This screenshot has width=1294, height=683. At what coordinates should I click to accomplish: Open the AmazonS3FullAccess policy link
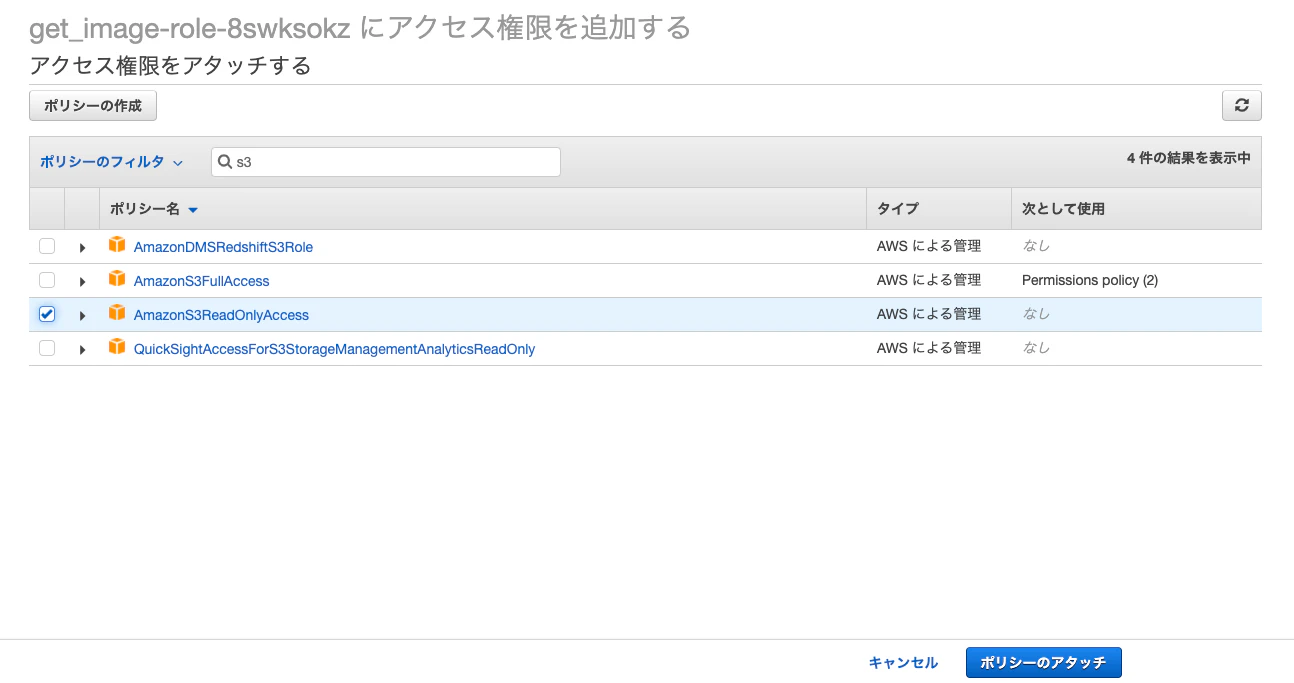[x=199, y=280]
